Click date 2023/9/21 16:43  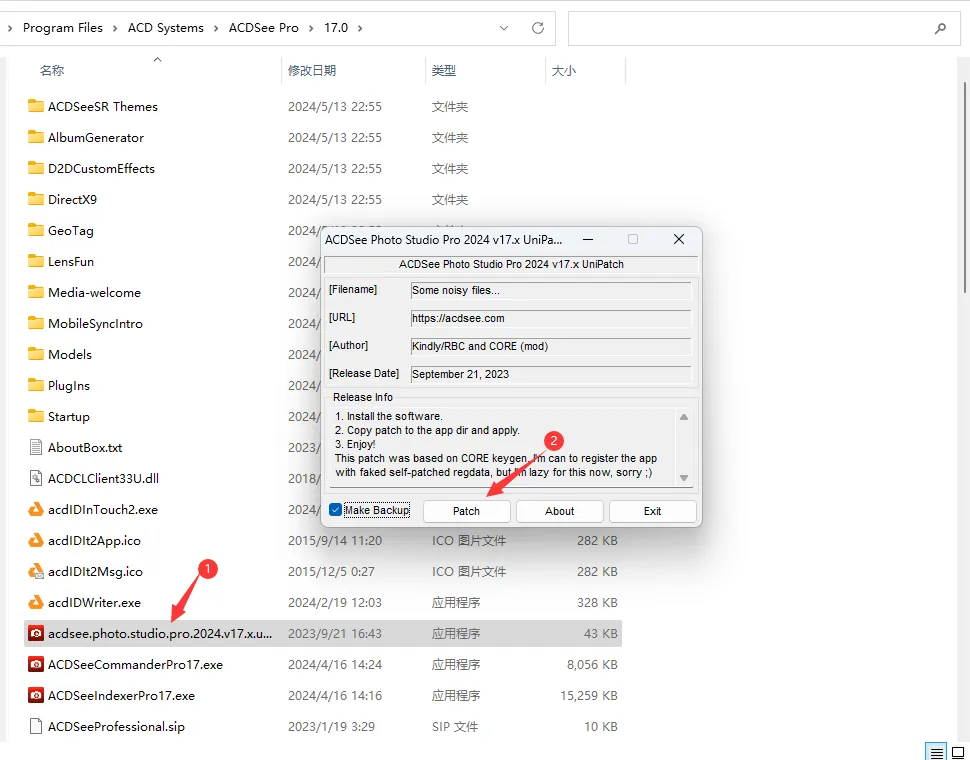point(335,633)
